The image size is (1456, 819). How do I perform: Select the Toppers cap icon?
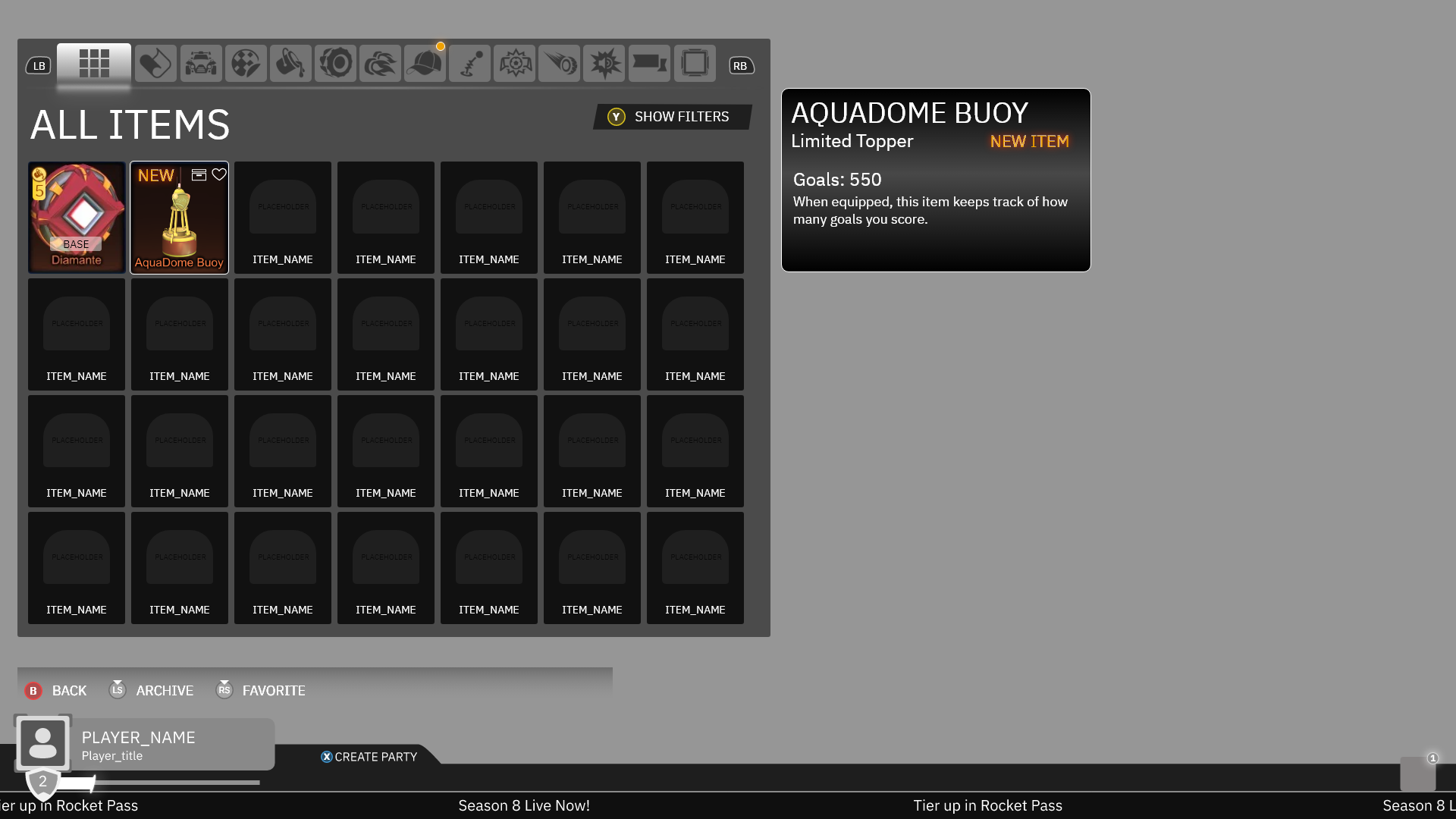click(425, 64)
